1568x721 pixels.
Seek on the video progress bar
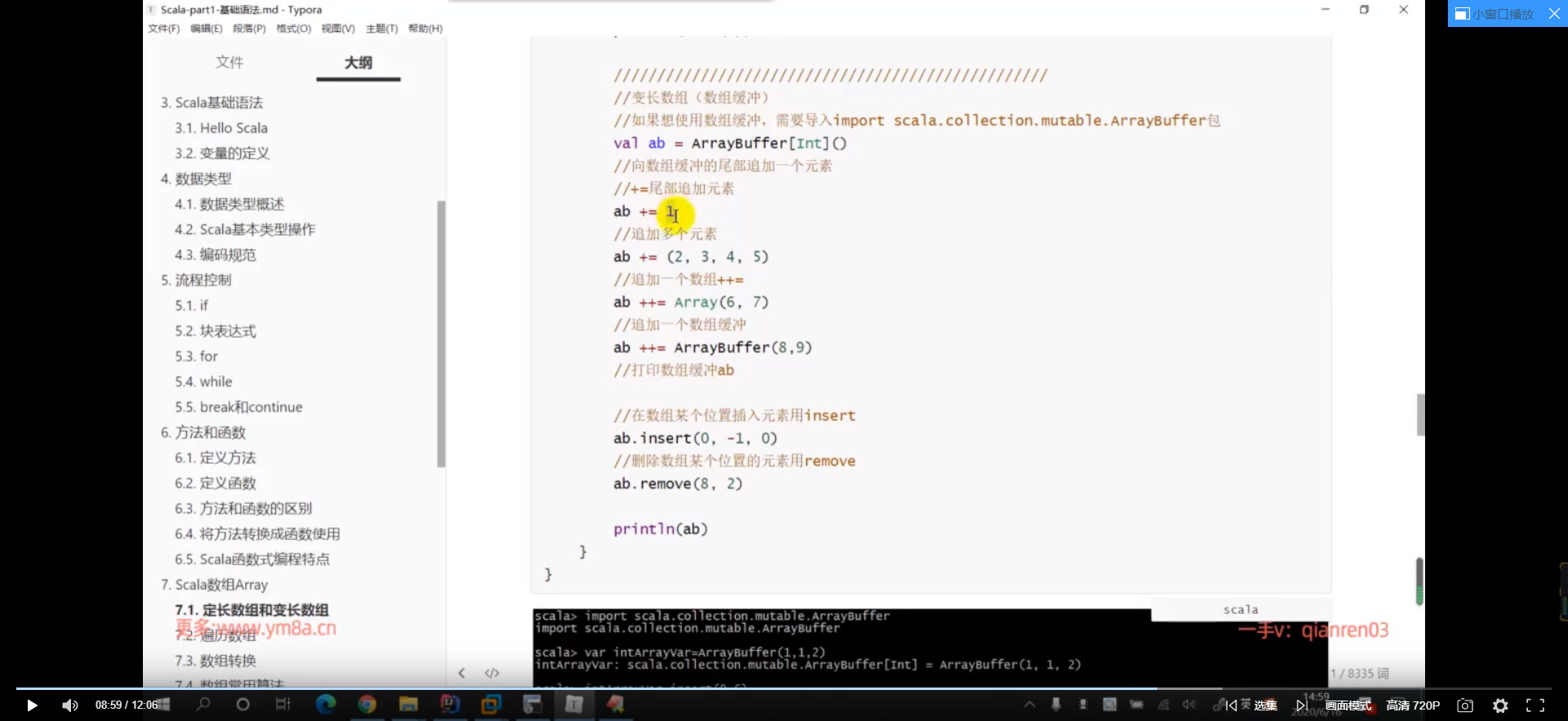(784, 688)
